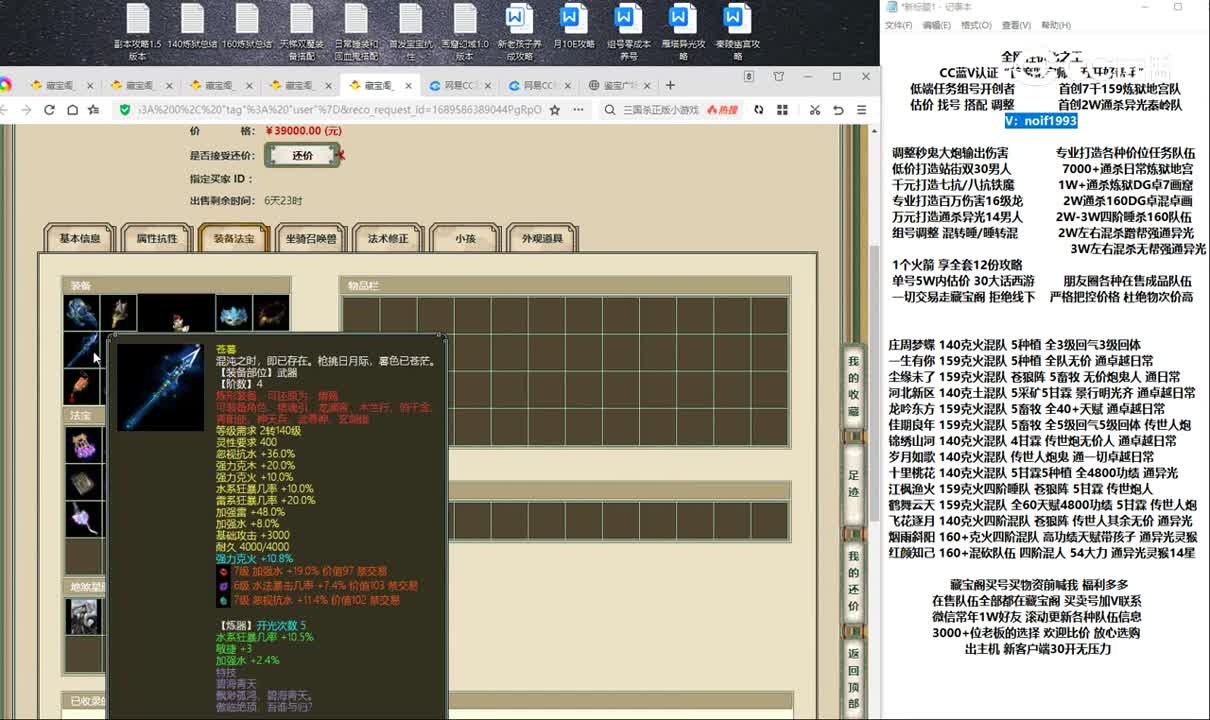Screen dimensions: 1210x720
Task: Open the 首发宝宝抗性 desktop file
Action: pos(410,33)
